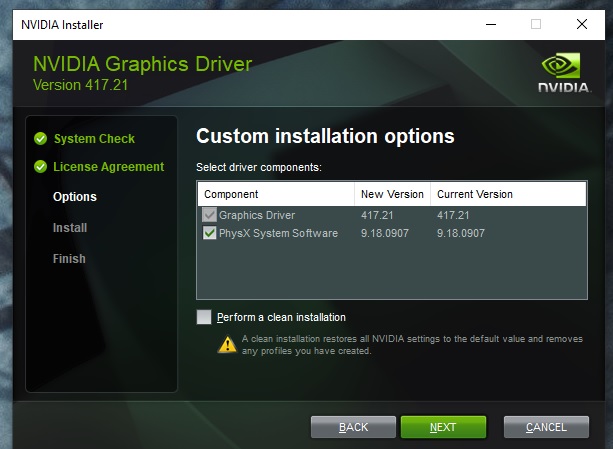
Task: Click the NVIDIA logo icon
Action: 563,73
